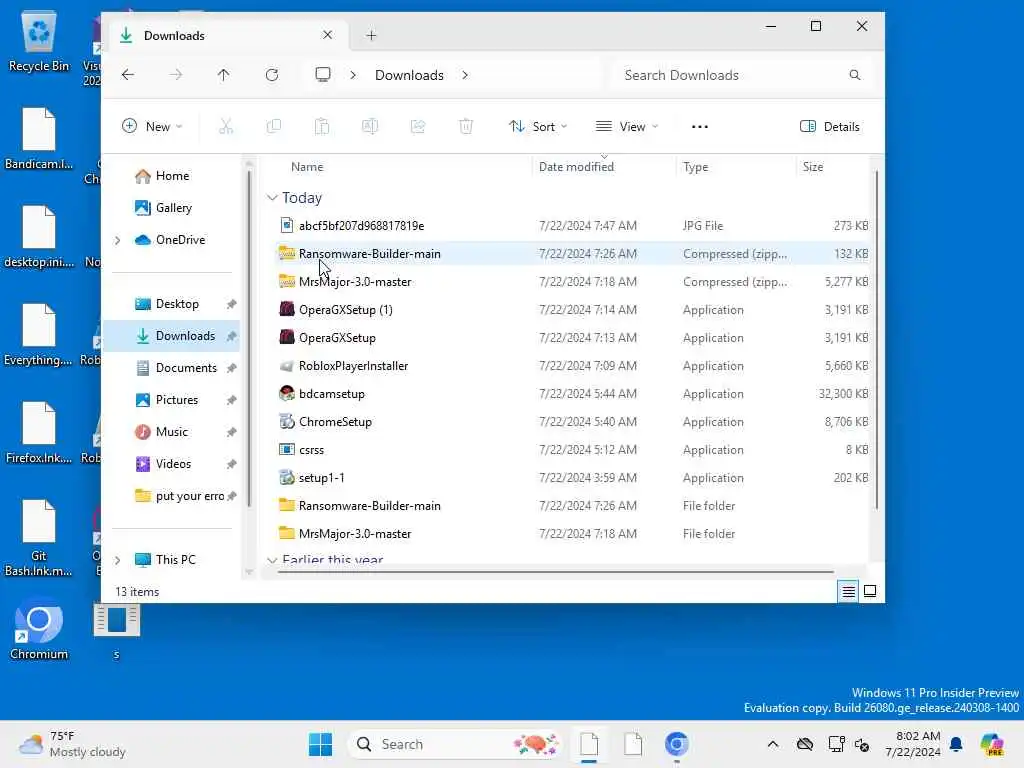Click the Cut scissors icon
1024x768 pixels.
(226, 127)
